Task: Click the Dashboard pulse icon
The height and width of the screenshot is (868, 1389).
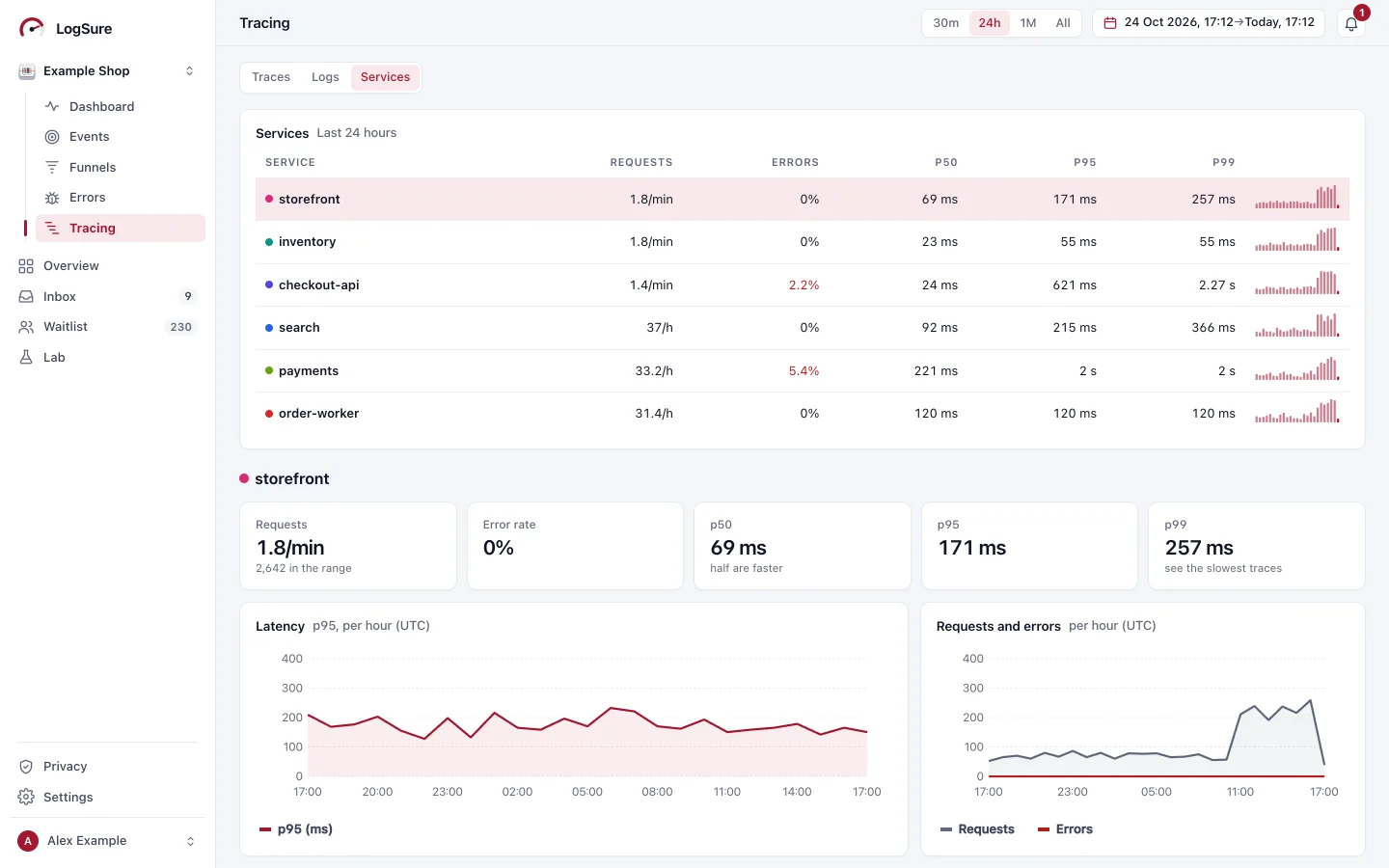Action: [52, 106]
